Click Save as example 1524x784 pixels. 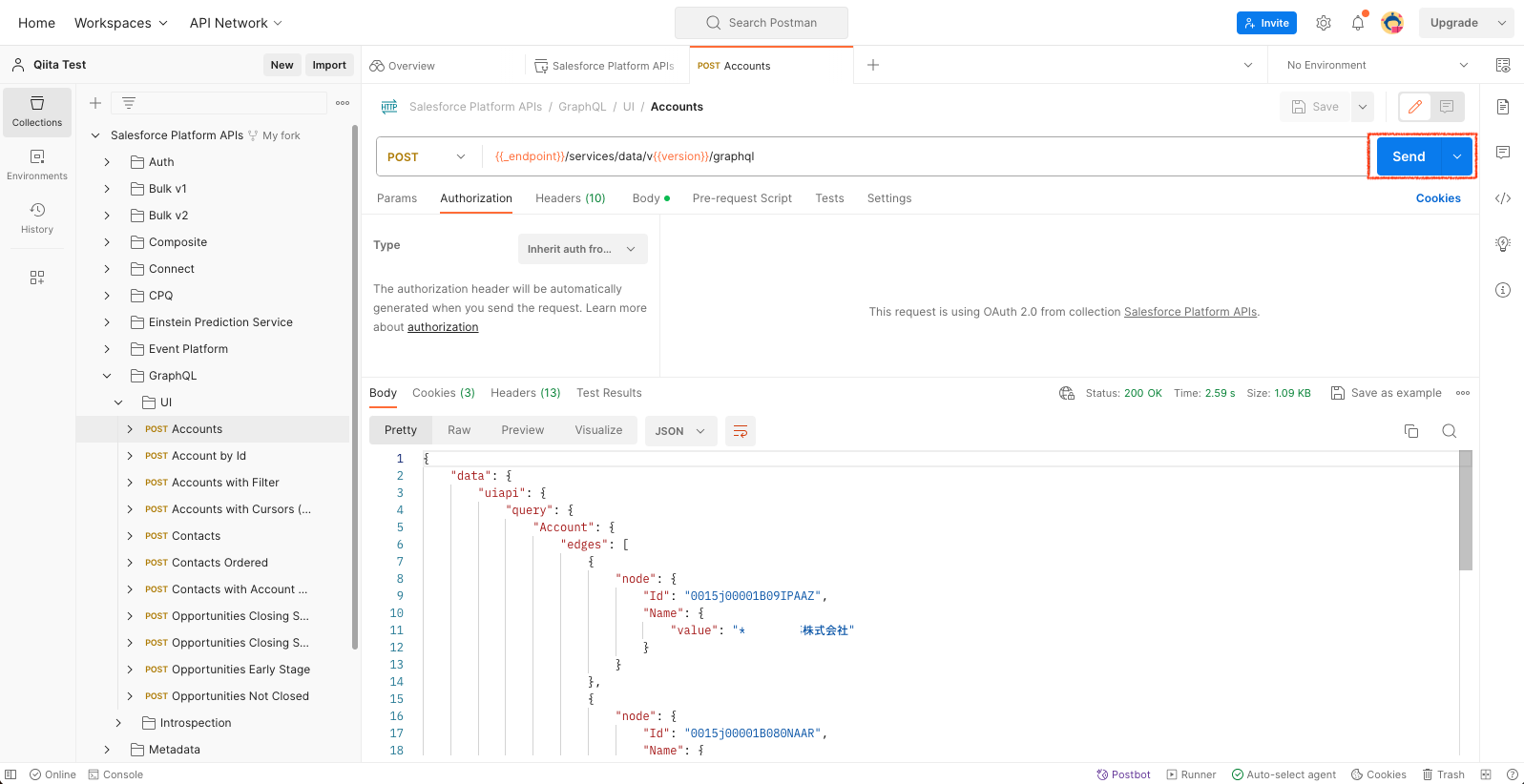tap(1387, 393)
